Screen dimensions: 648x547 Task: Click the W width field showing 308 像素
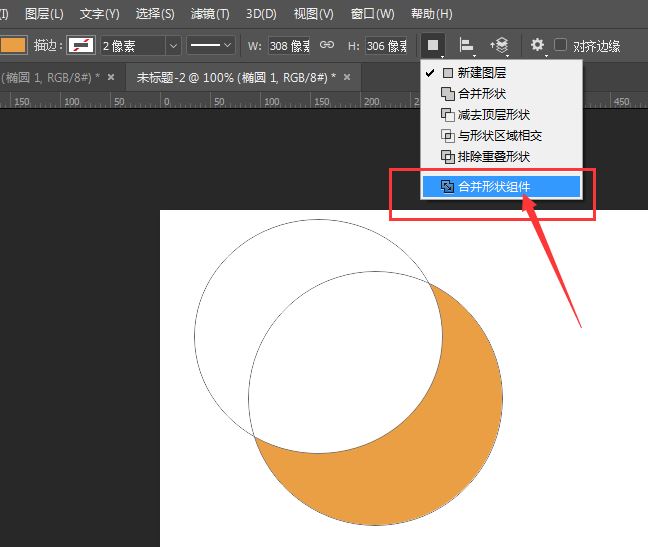289,46
